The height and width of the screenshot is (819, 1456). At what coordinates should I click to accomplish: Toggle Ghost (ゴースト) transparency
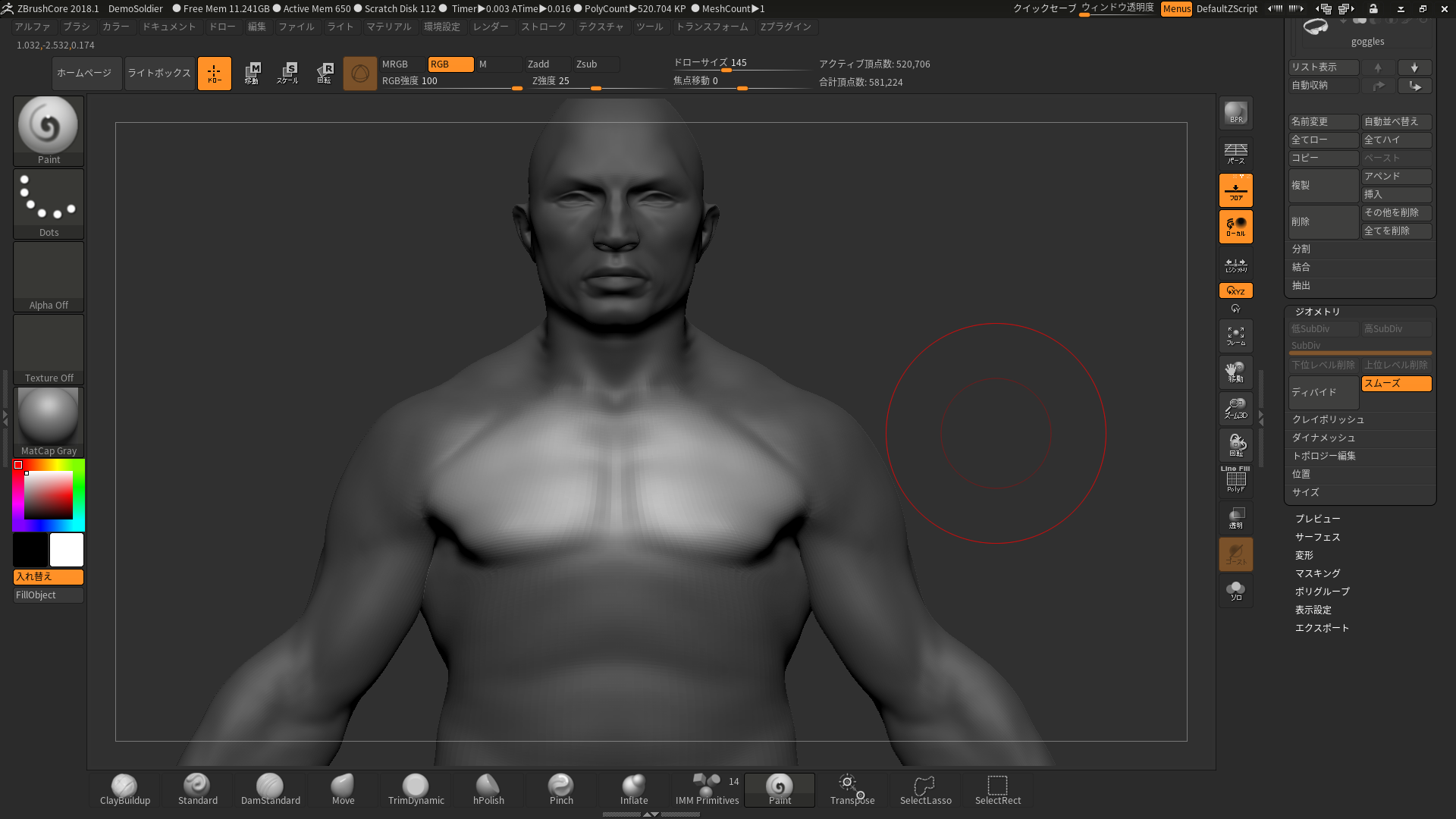click(x=1236, y=554)
